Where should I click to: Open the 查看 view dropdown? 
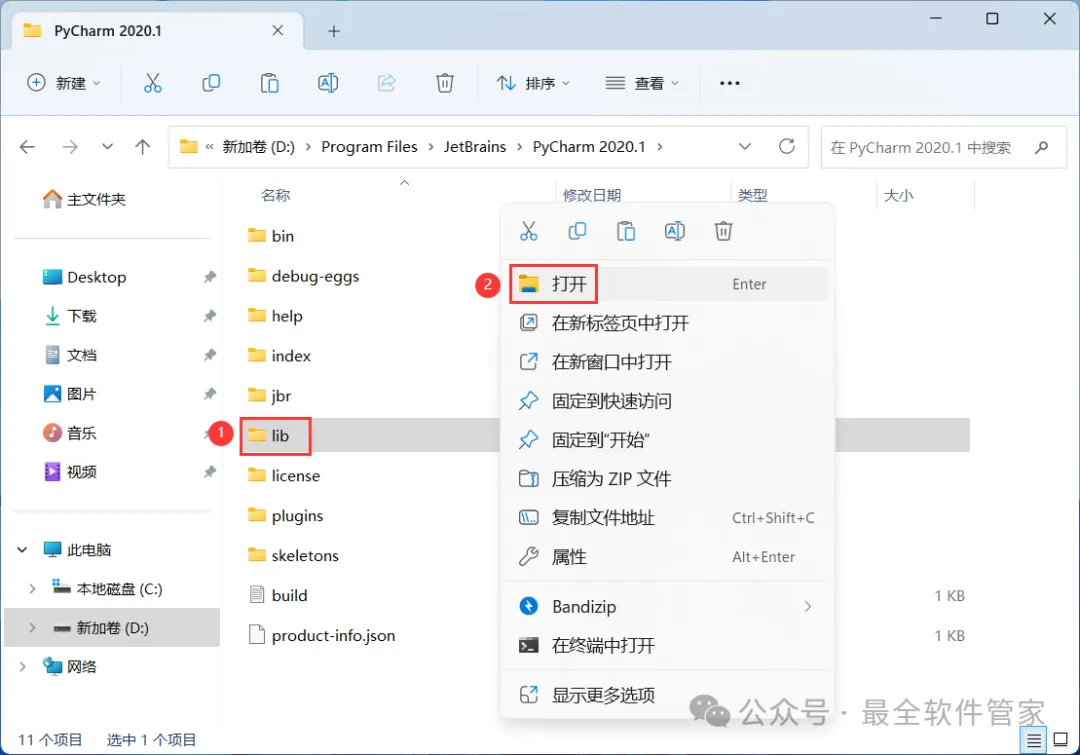pyautogui.click(x=642, y=83)
